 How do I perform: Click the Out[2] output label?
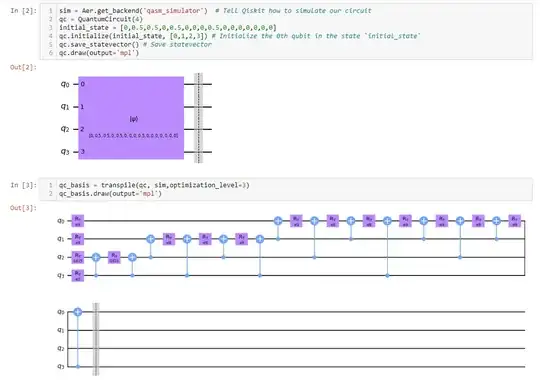(x=23, y=67)
